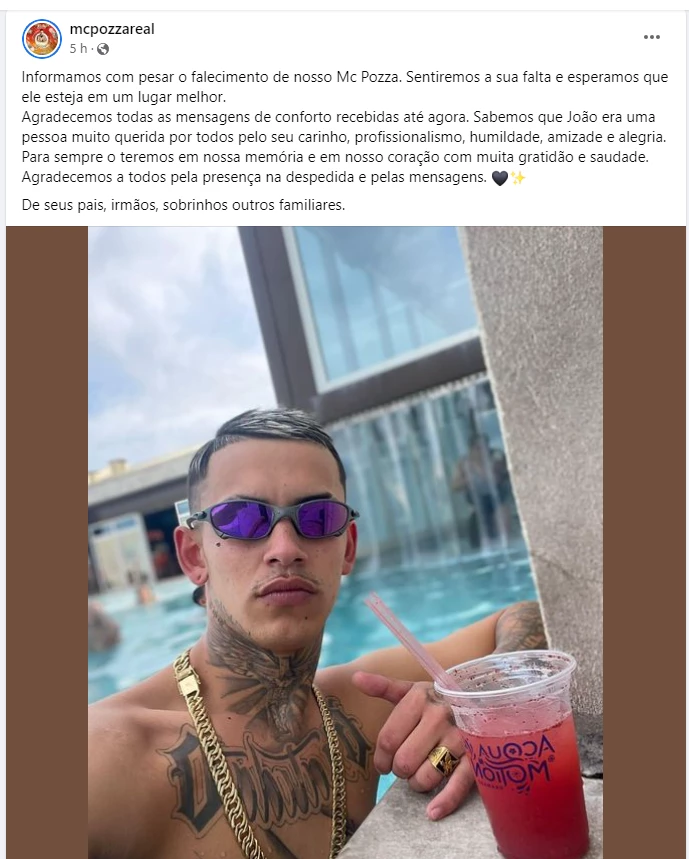
Task: Open the post via the '5 h' timestamp
Action: pos(78,49)
